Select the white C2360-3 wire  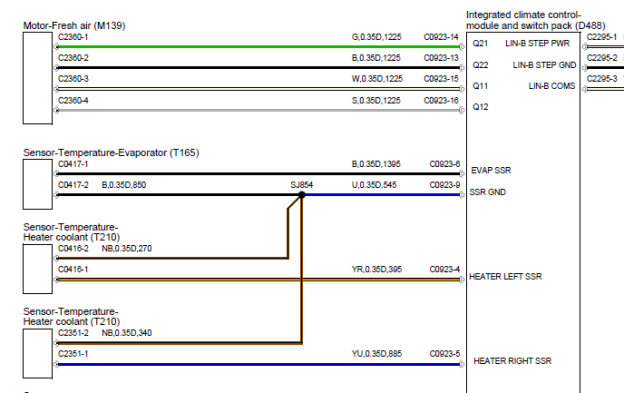(259, 89)
